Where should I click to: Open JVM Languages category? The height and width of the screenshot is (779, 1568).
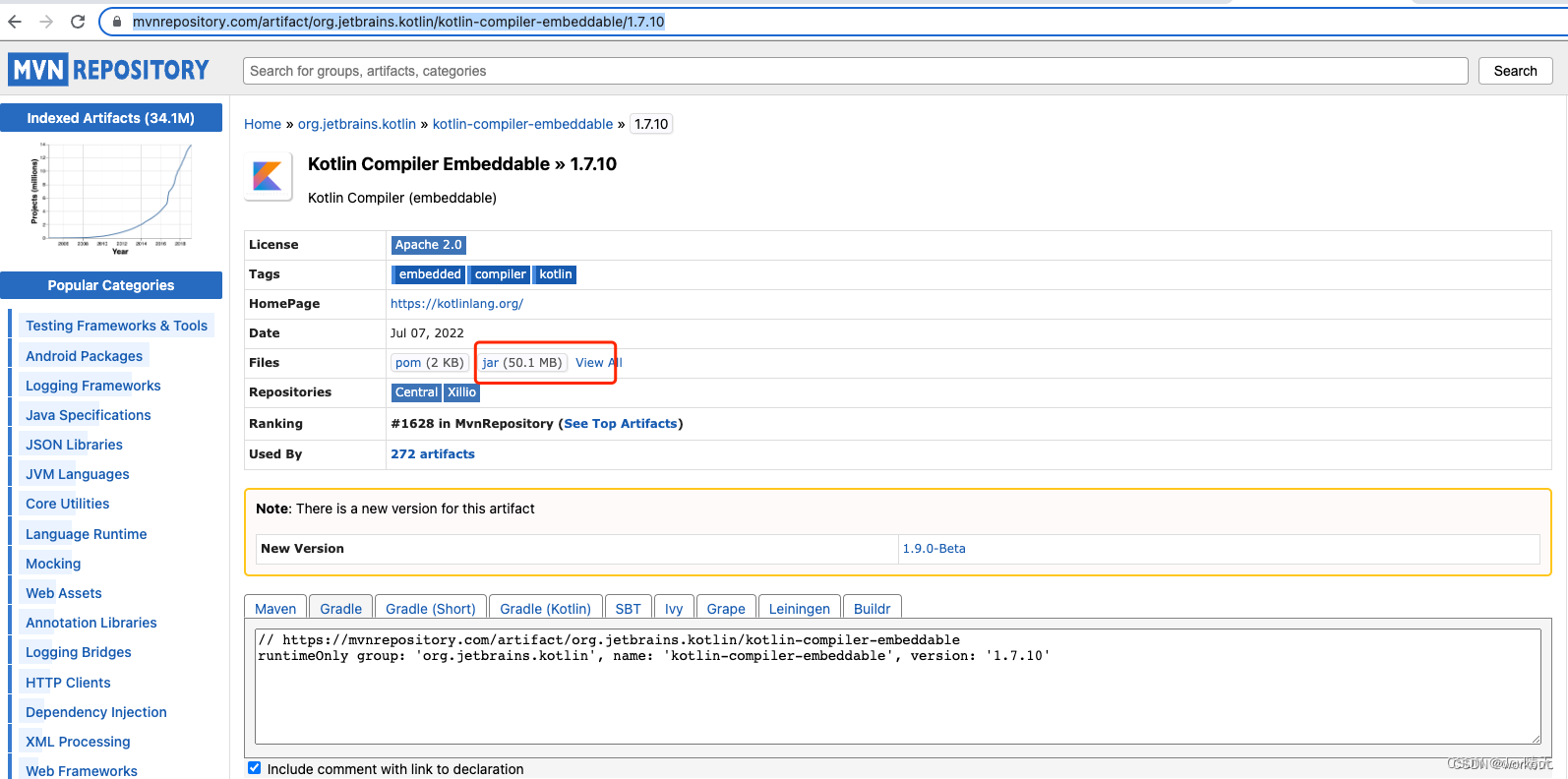(77, 474)
